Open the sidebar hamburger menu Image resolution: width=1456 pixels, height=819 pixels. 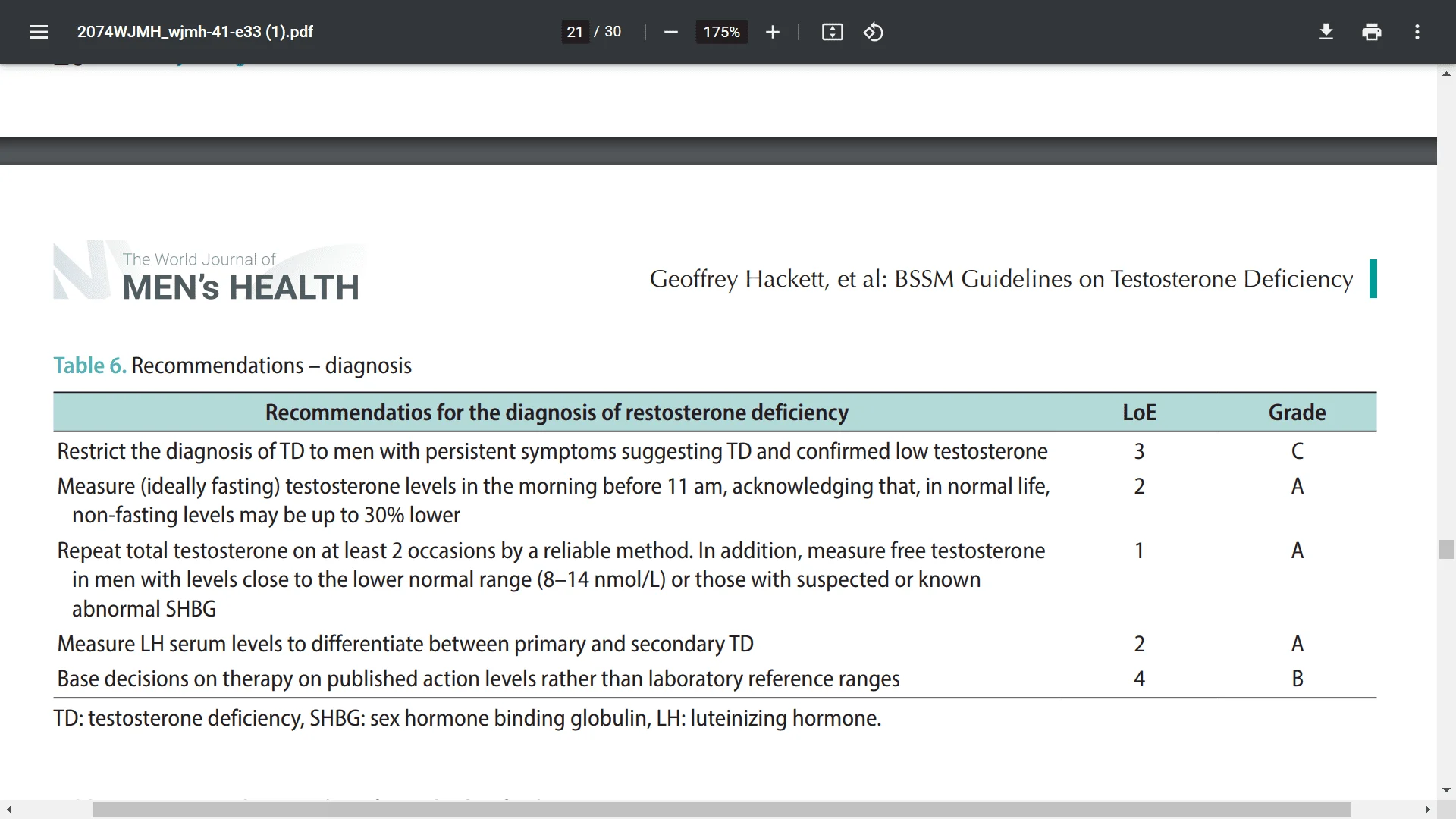coord(39,32)
